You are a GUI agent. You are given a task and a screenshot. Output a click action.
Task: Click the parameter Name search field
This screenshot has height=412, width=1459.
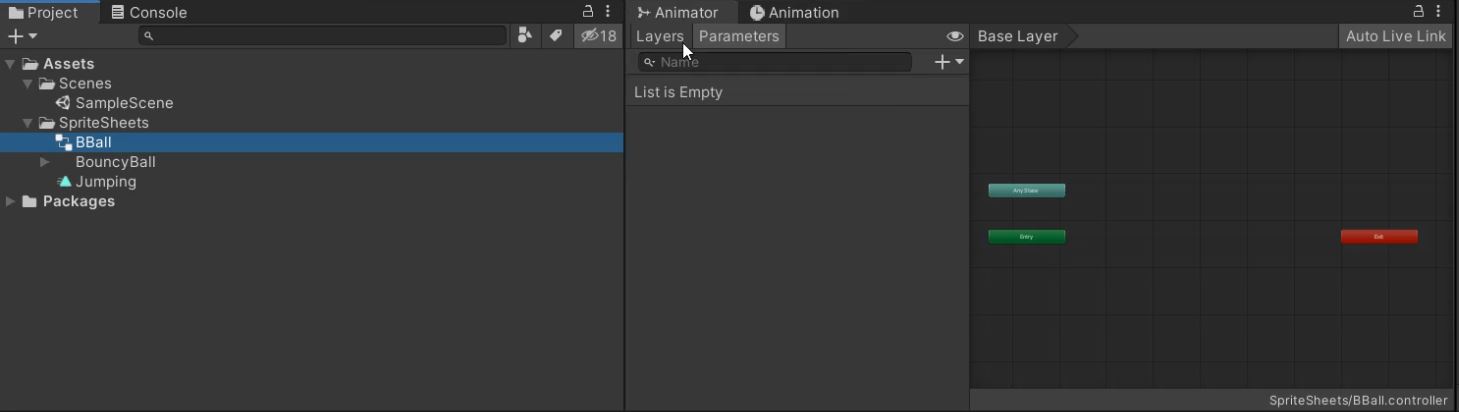pos(780,62)
